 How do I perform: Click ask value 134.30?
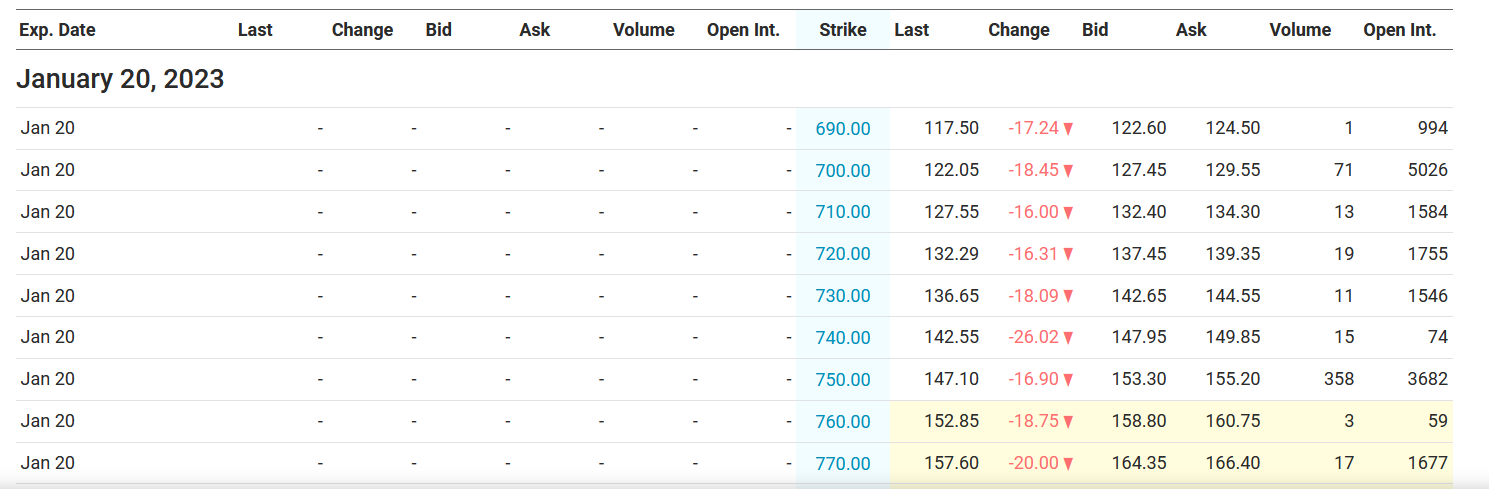point(1233,212)
